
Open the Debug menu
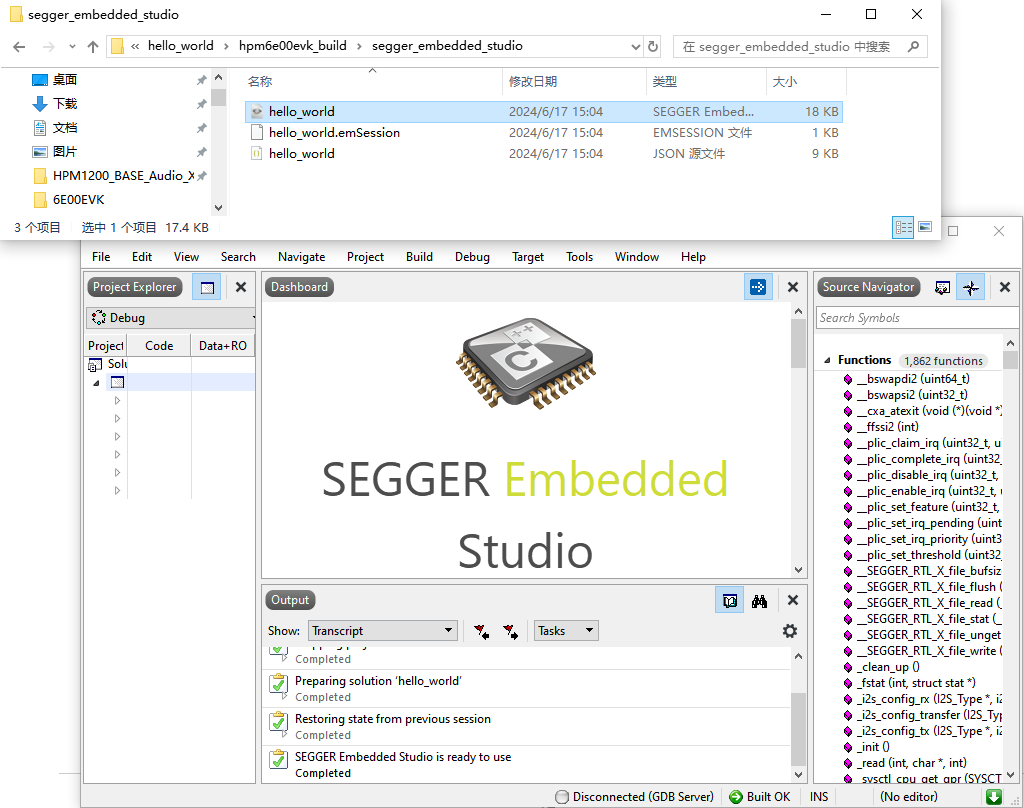point(472,257)
